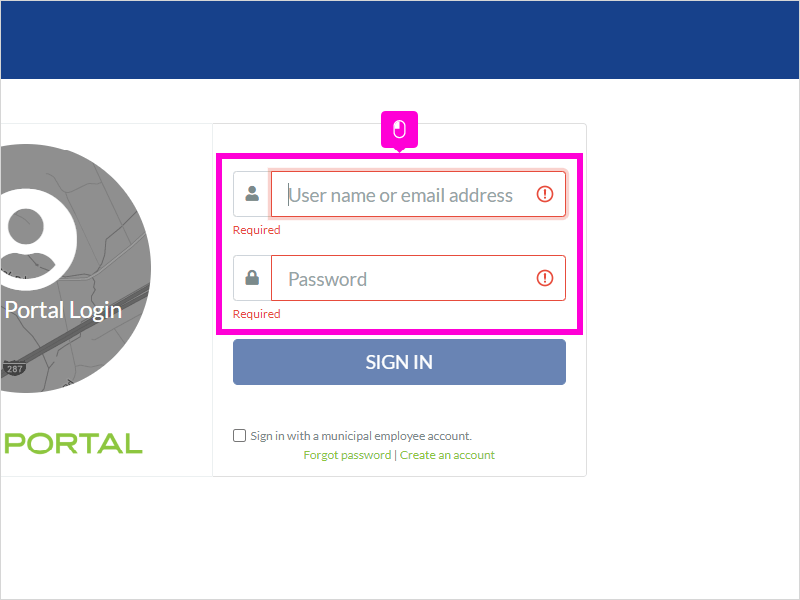Viewport: 800px width, 600px height.
Task: Click the red exclamation icon in username field
Action: (x=544, y=194)
